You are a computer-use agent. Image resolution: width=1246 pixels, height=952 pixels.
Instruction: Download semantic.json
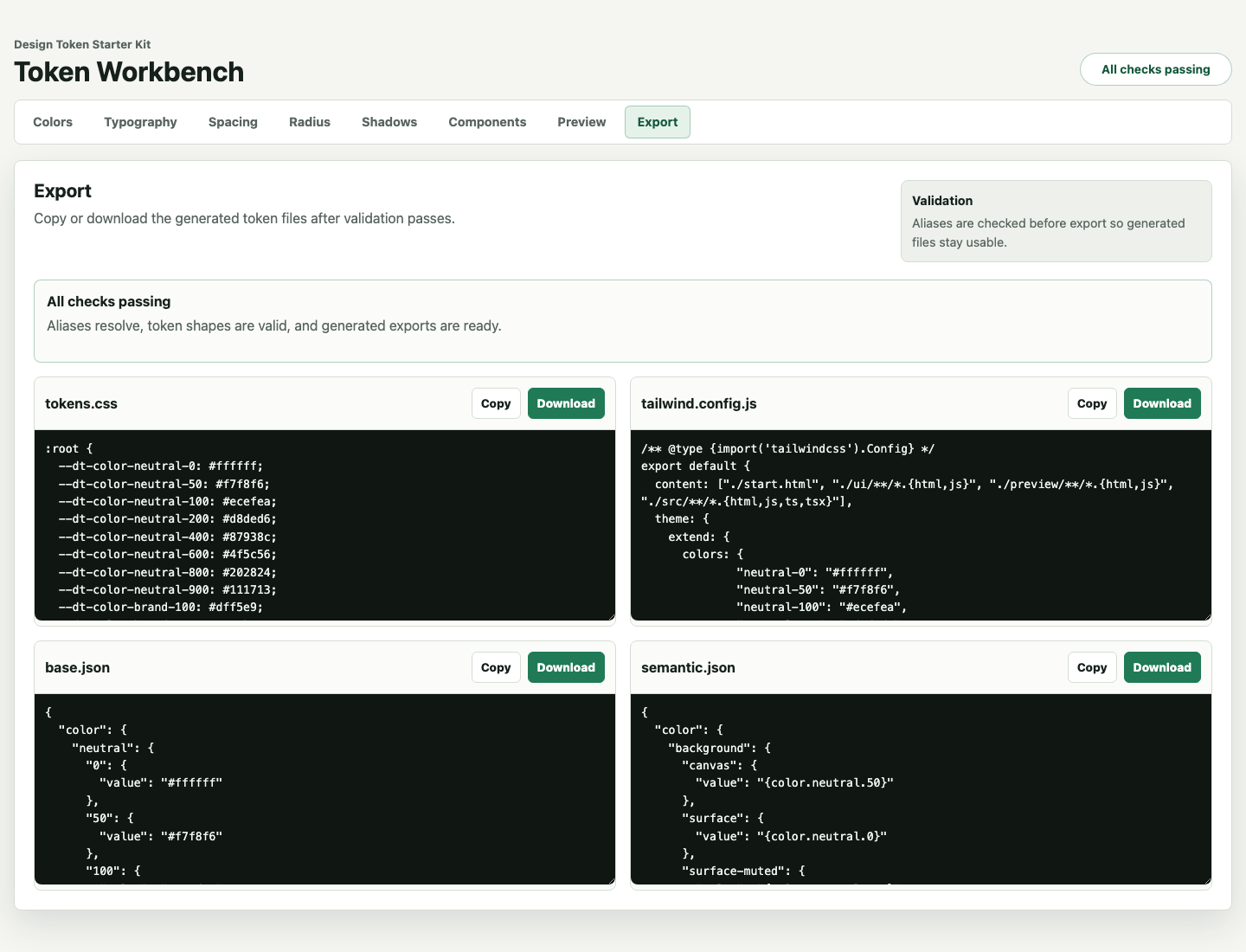pyautogui.click(x=1162, y=667)
